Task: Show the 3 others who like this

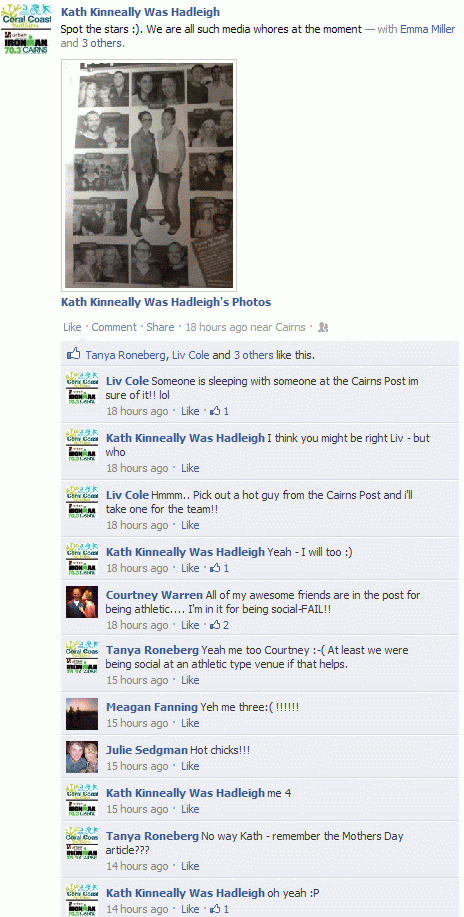Action: (253, 354)
